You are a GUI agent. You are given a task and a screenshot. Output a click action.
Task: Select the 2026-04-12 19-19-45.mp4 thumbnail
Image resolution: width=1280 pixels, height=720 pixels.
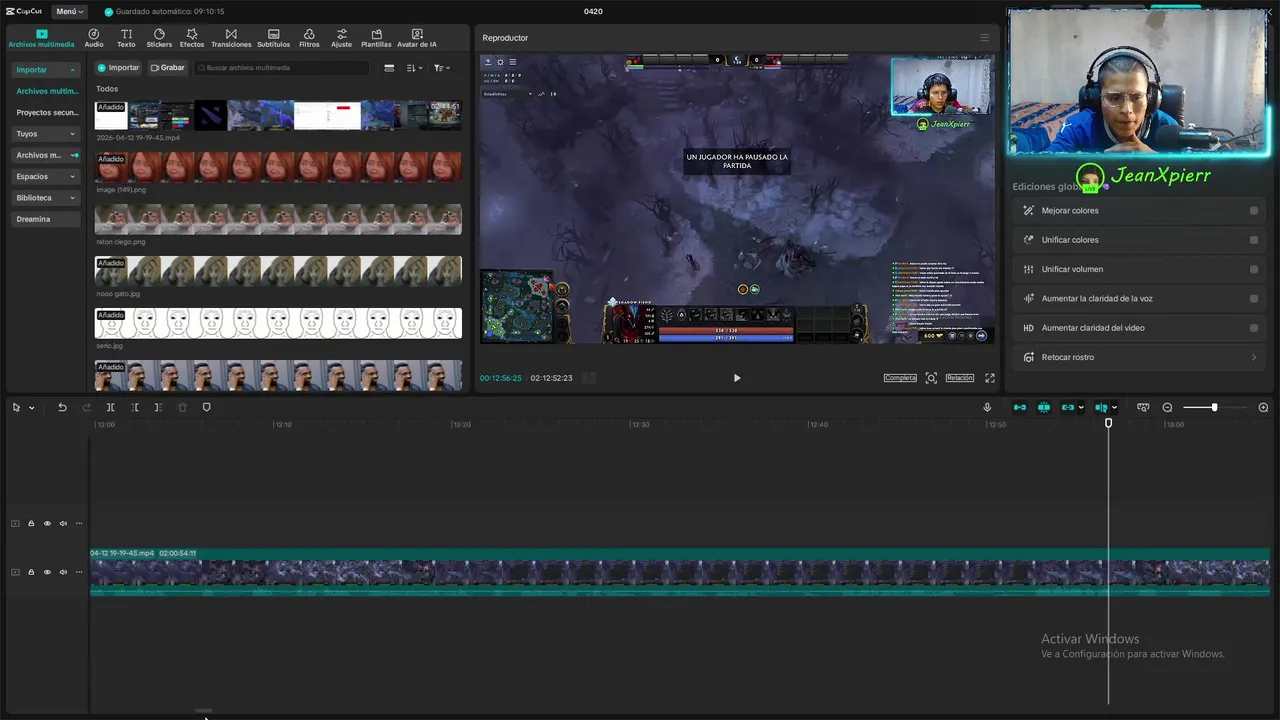pyautogui.click(x=278, y=115)
